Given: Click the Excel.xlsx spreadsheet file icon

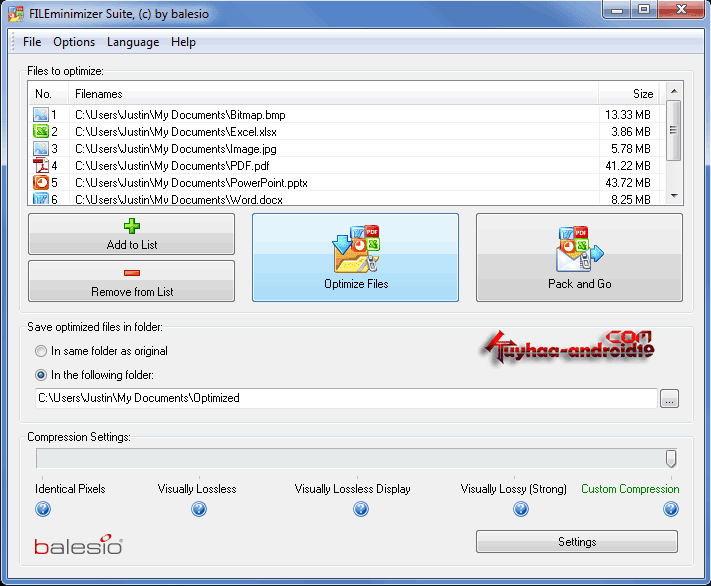Looking at the screenshot, I should (41, 132).
